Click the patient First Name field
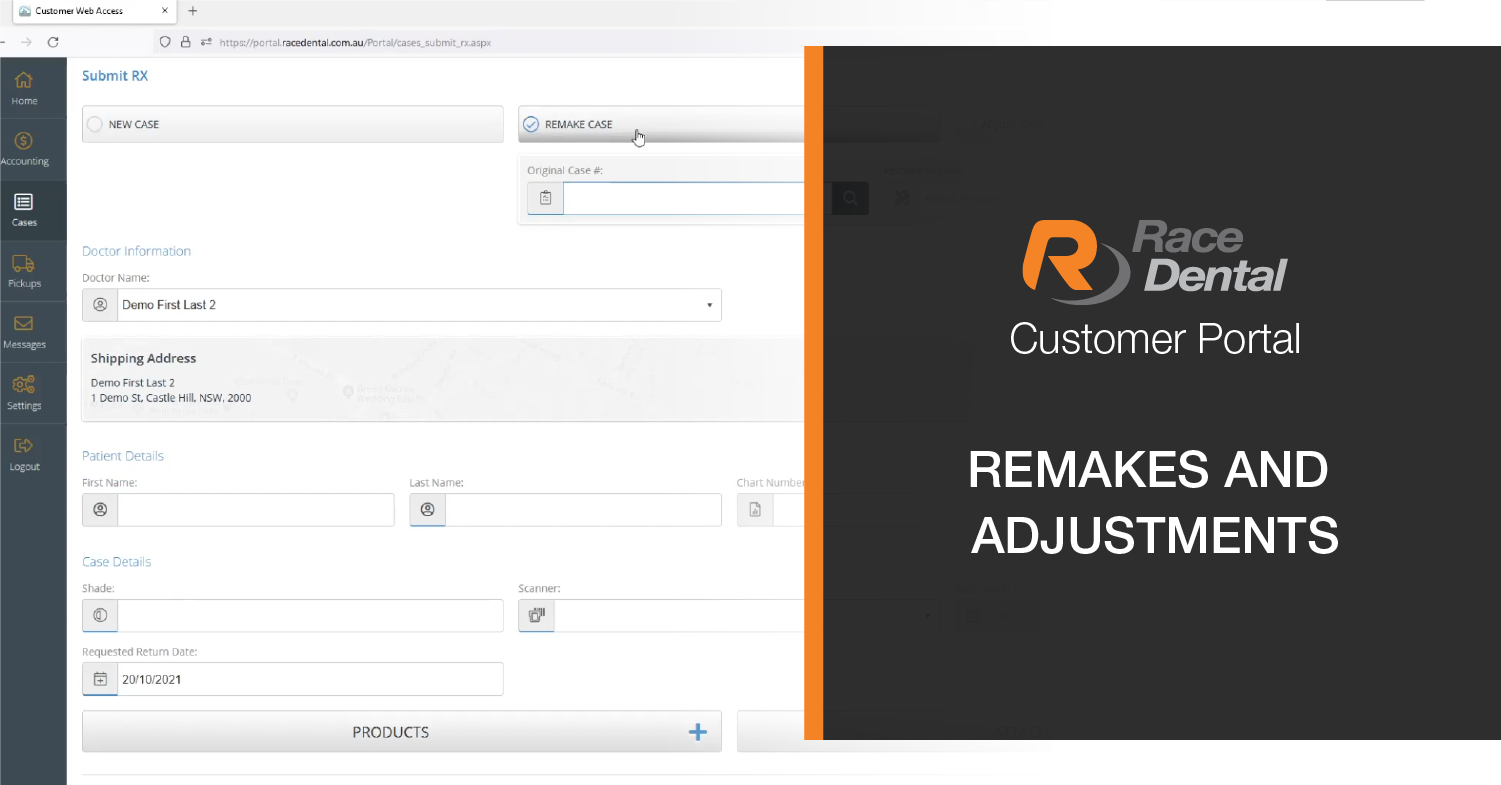1501x785 pixels. [255, 510]
